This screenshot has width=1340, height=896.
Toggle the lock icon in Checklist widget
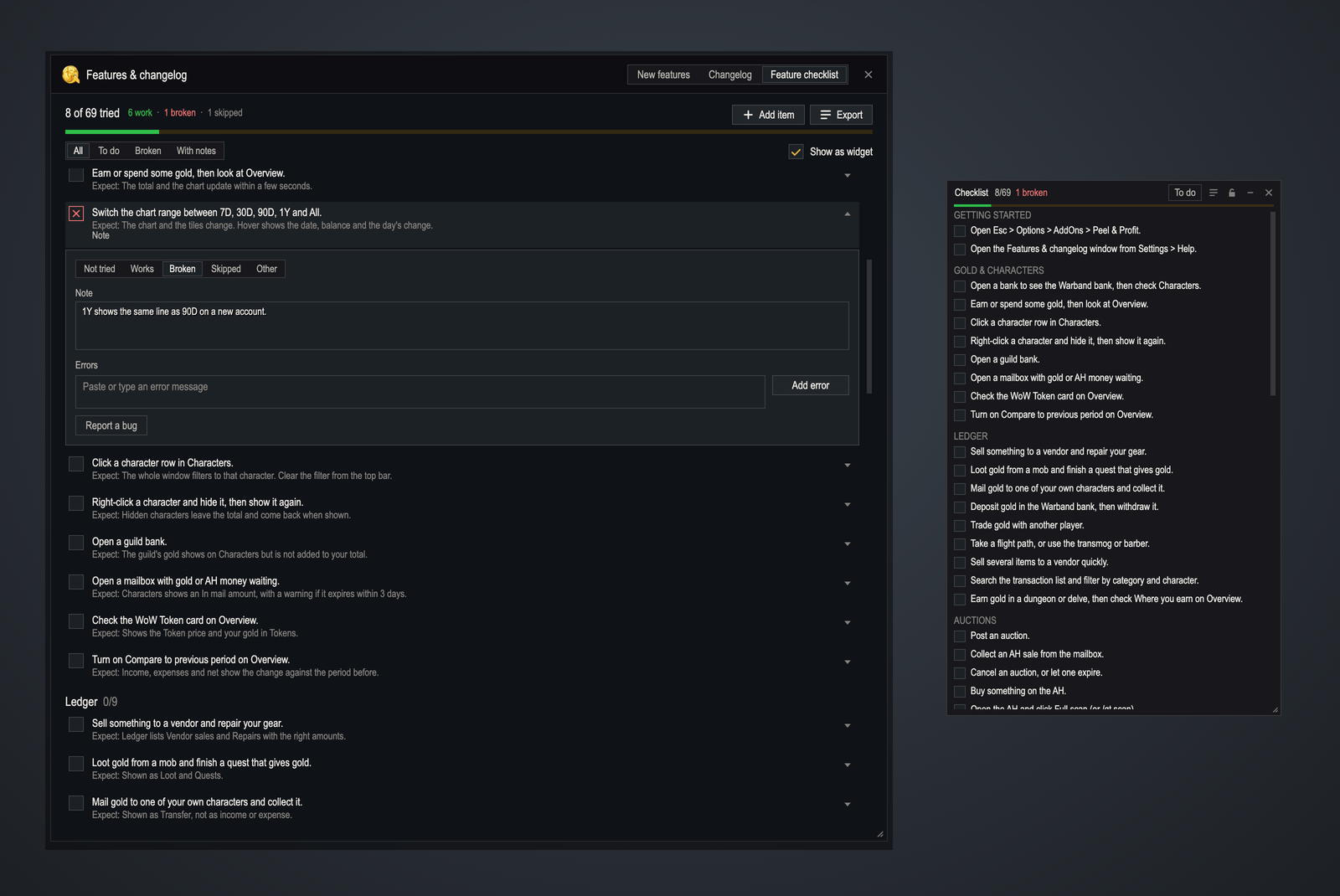pyautogui.click(x=1231, y=193)
